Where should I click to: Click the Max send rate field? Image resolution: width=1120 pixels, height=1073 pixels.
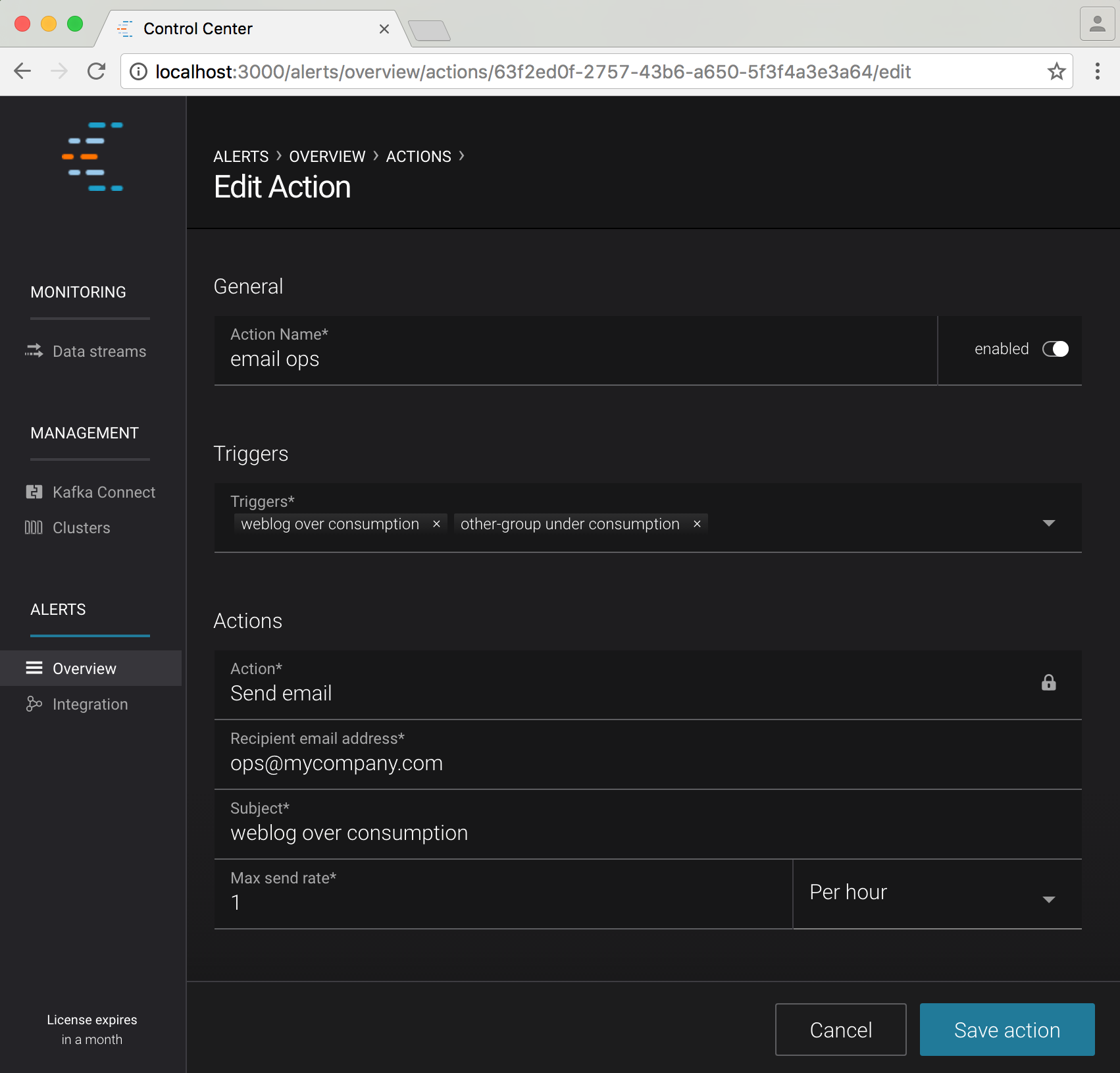tap(503, 902)
